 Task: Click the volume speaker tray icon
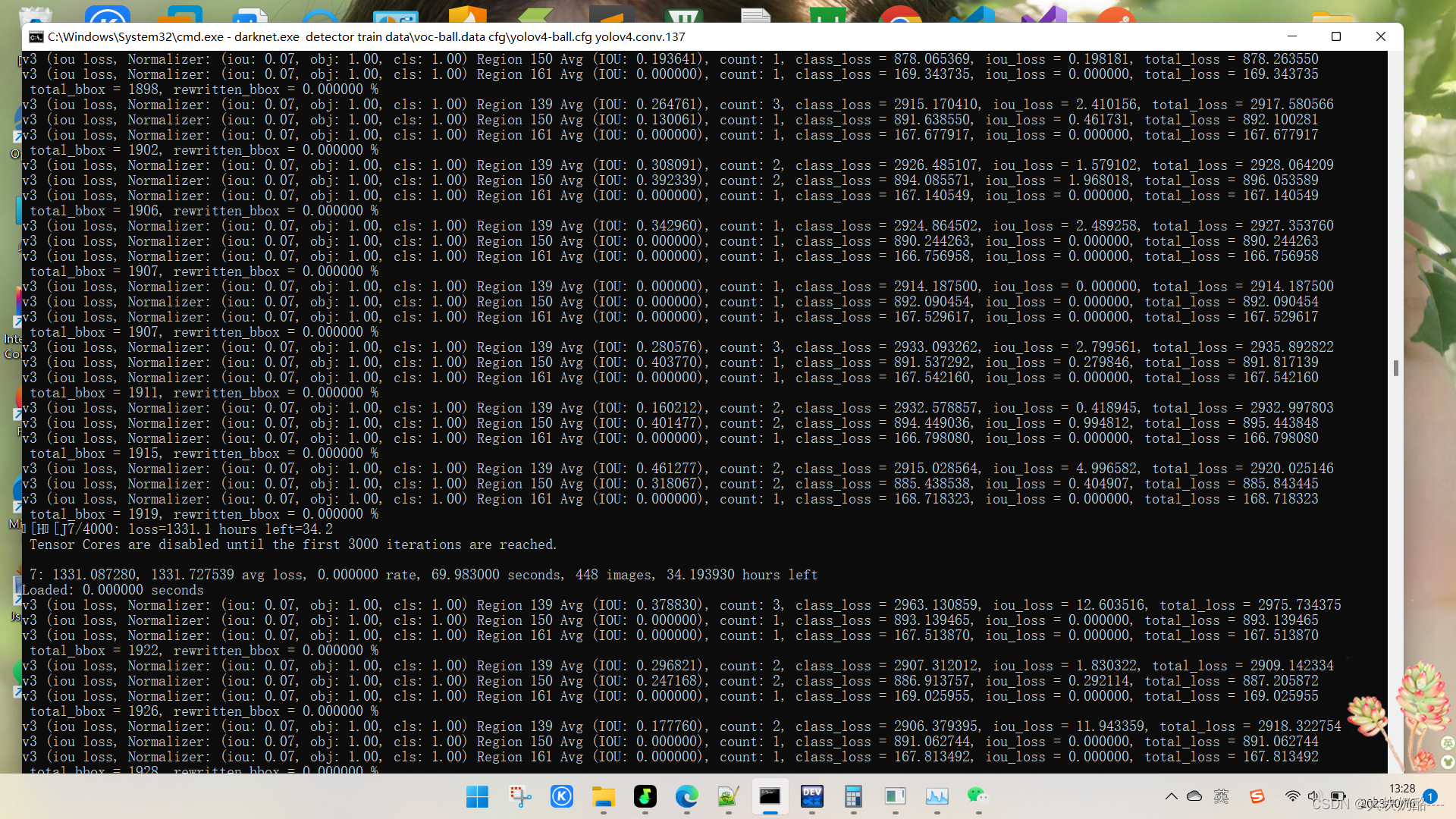tap(1314, 796)
